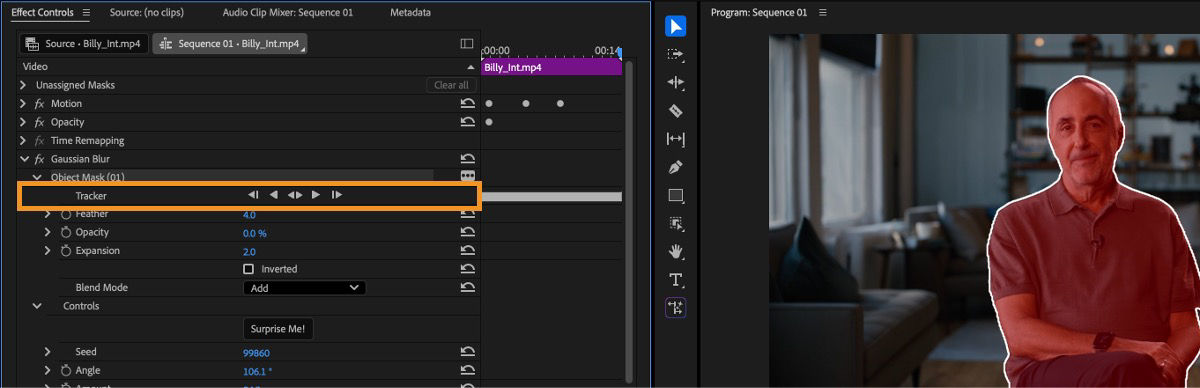The width and height of the screenshot is (1200, 388).
Task: Select the Razor tool
Action: pyautogui.click(x=676, y=111)
